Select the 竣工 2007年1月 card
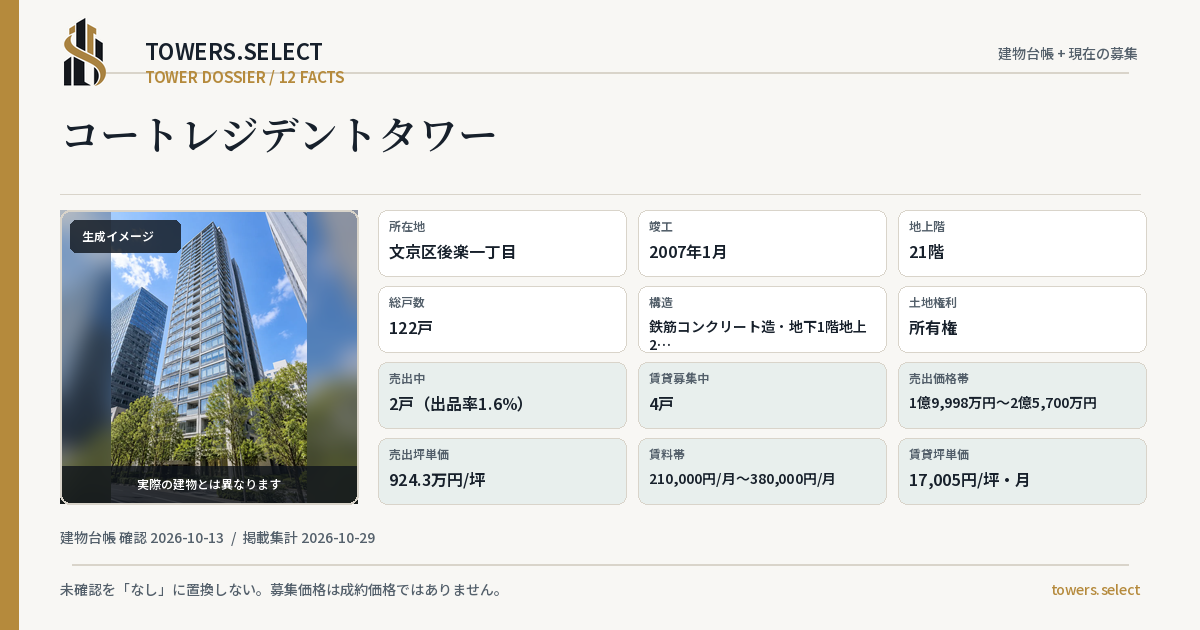The image size is (1200, 630). [762, 243]
